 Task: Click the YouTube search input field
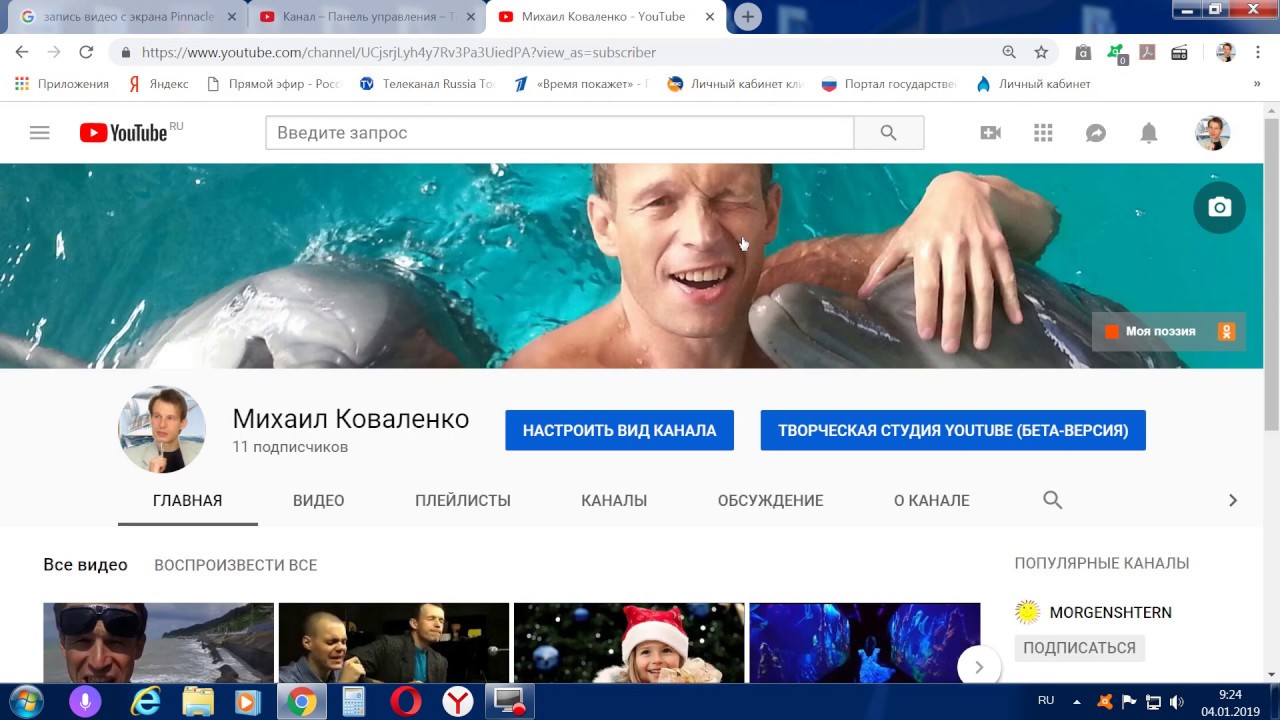pyautogui.click(x=560, y=133)
